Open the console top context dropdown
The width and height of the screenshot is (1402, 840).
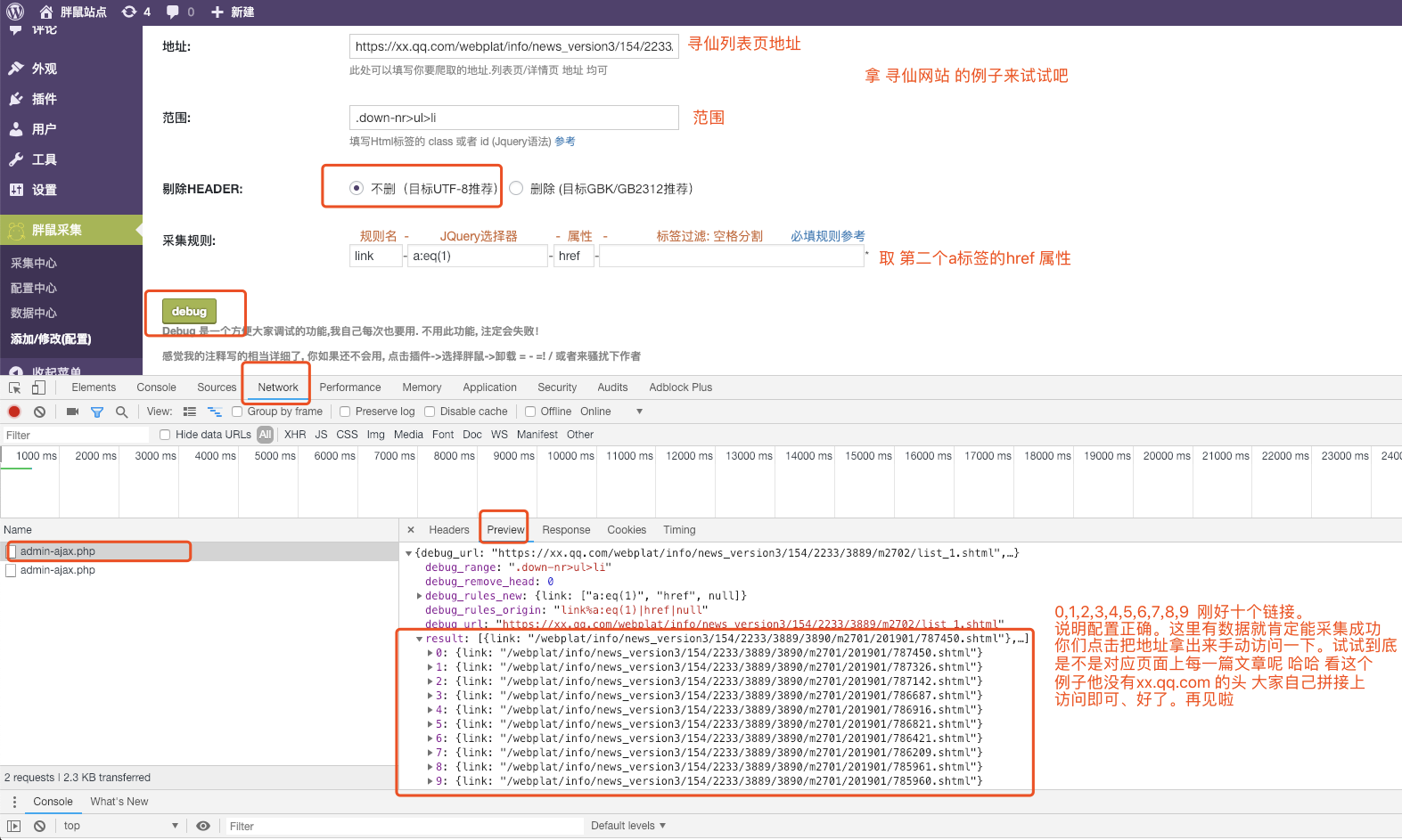tap(119, 827)
